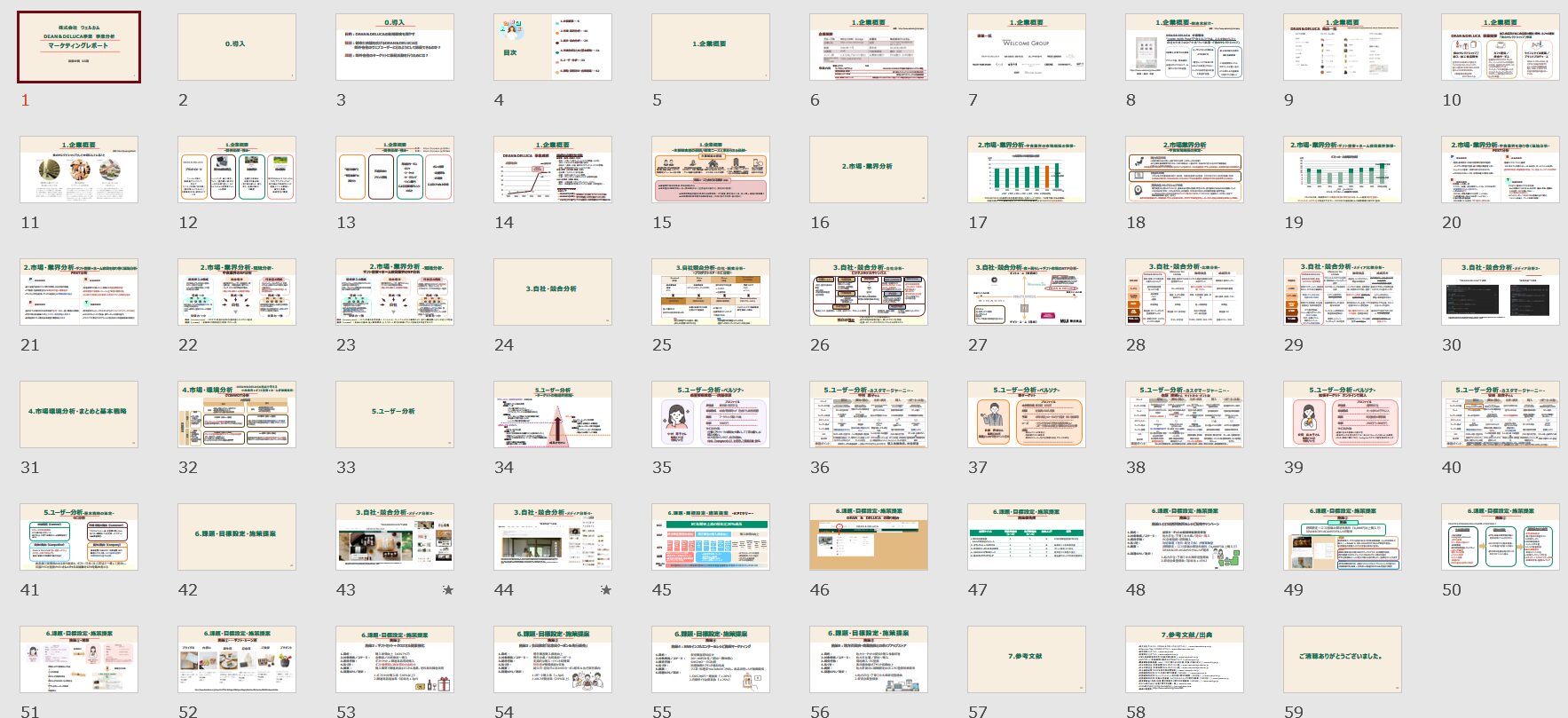This screenshot has height=718, width=1568.
Task: Select slide 54 thumbnail
Action: 553,659
